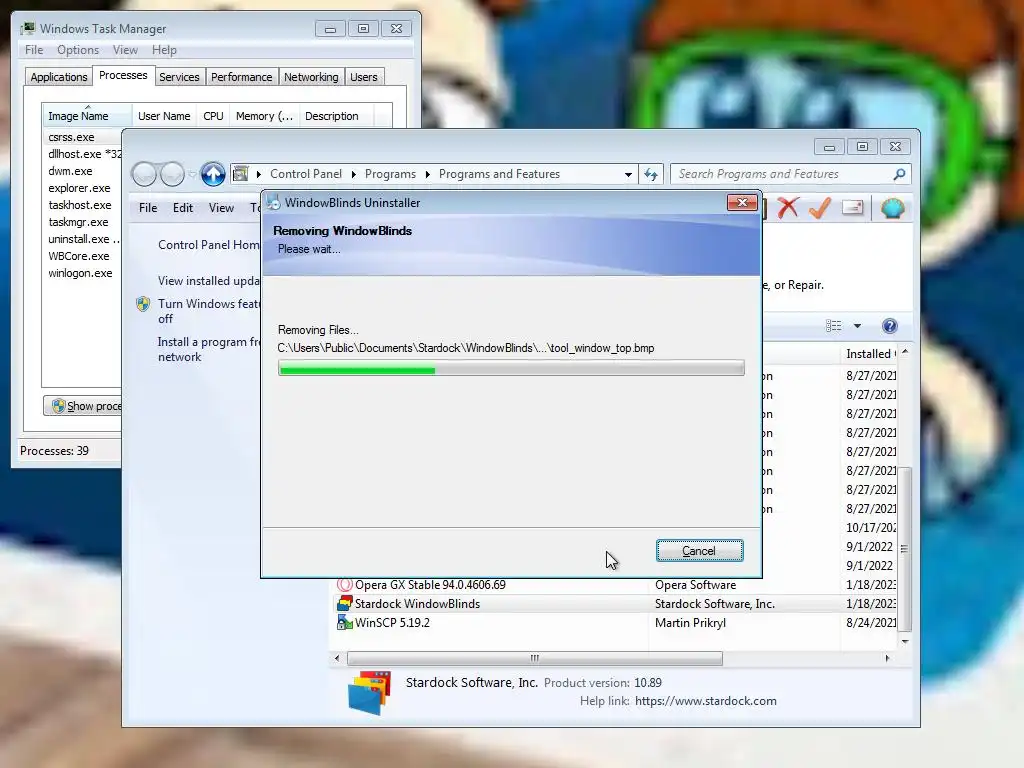Screen dimensions: 1024x768
Task: Switch to Processes tab in Task Manager
Action: pos(123,75)
